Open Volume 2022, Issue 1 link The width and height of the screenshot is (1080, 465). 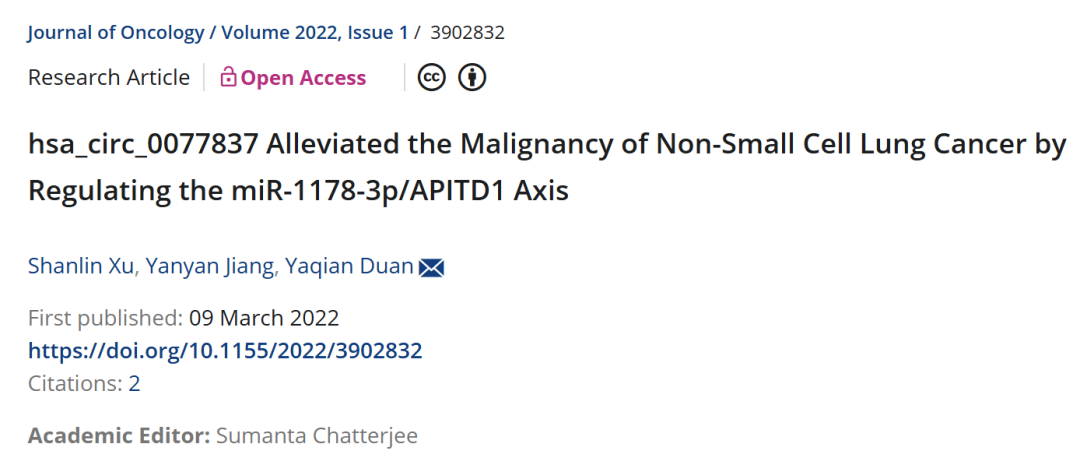click(315, 32)
